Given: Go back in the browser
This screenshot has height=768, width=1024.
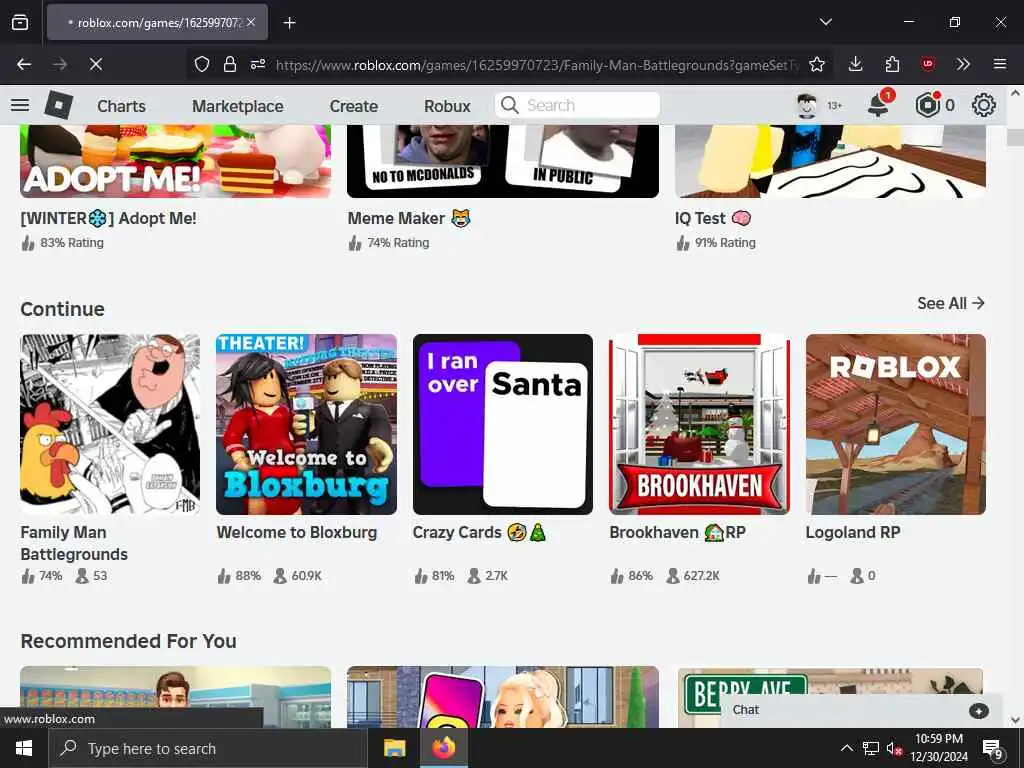Looking at the screenshot, I should 24,64.
